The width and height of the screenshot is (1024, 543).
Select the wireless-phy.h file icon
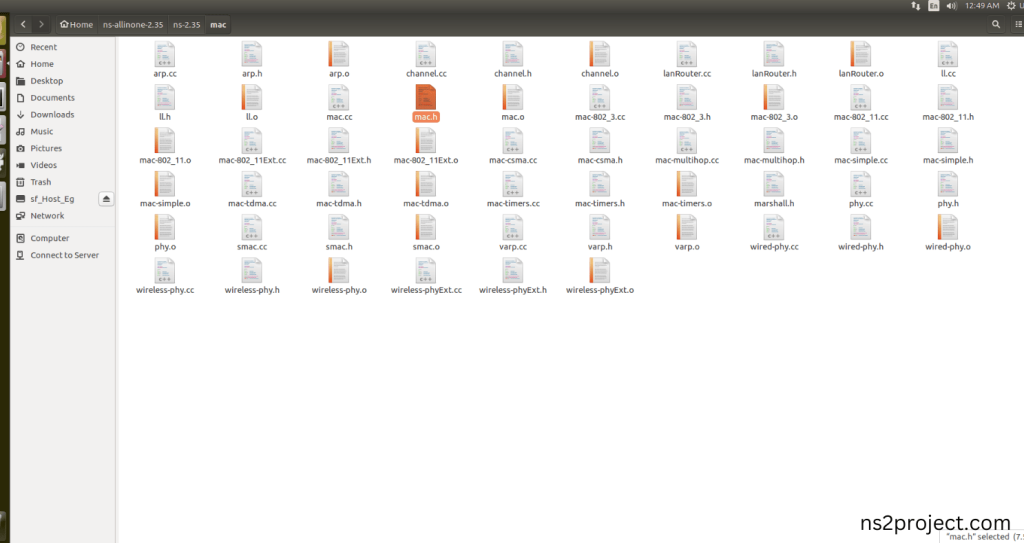[x=251, y=271]
